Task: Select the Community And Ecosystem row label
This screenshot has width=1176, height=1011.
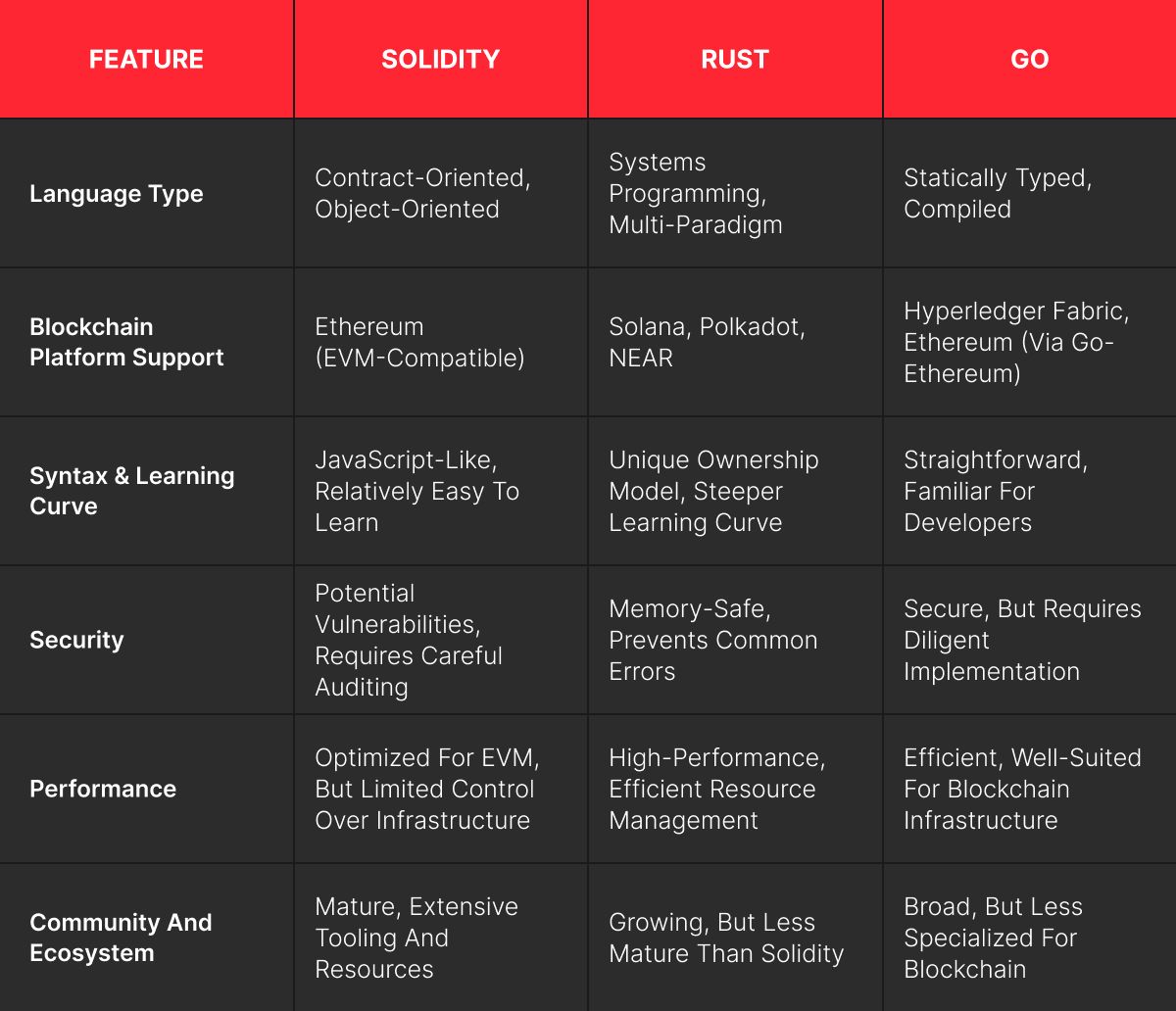Action: tap(121, 938)
